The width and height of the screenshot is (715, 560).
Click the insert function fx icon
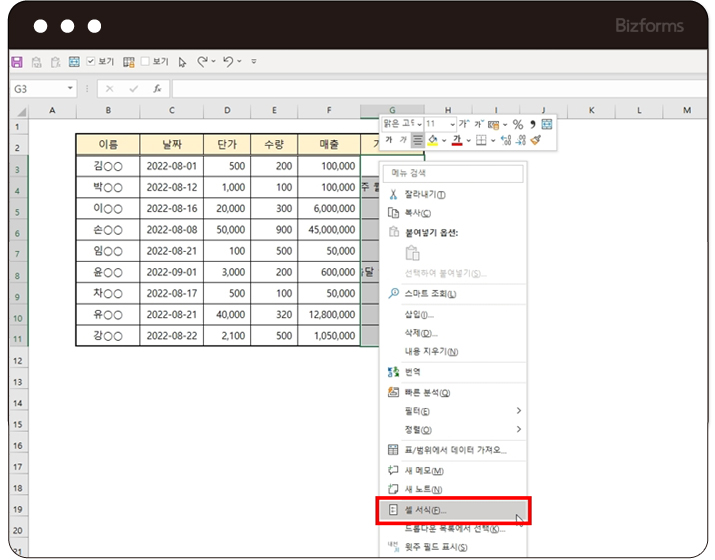pyautogui.click(x=157, y=88)
